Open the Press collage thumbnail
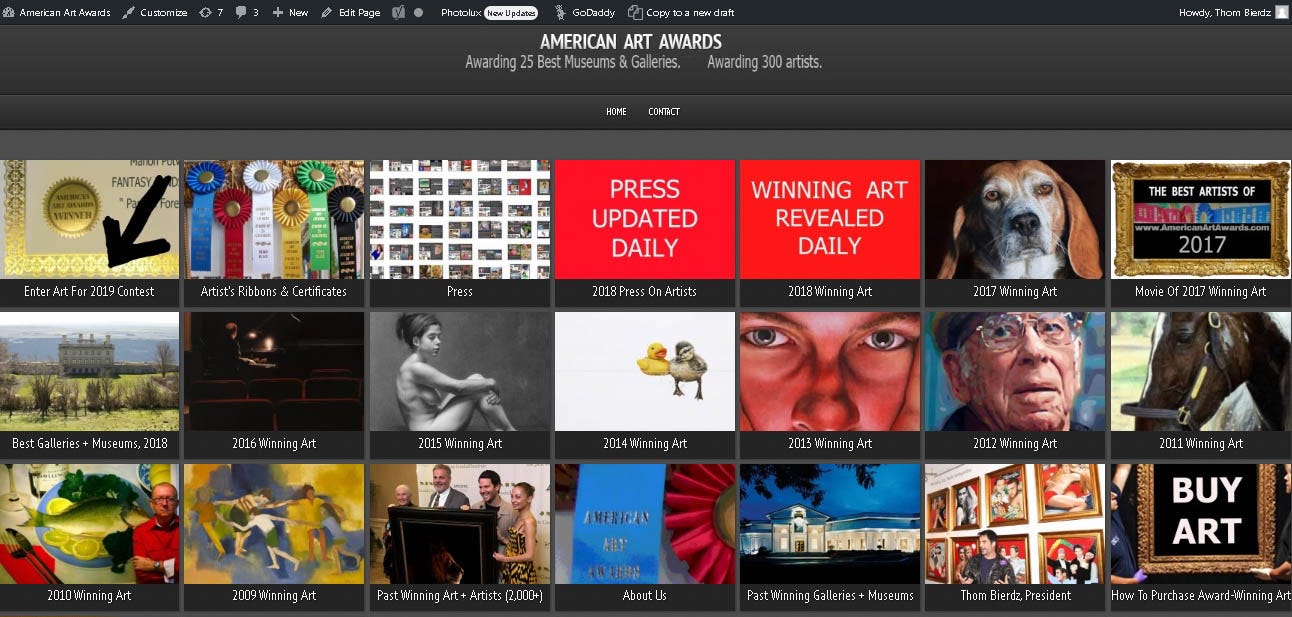The width and height of the screenshot is (1292, 617). 460,219
